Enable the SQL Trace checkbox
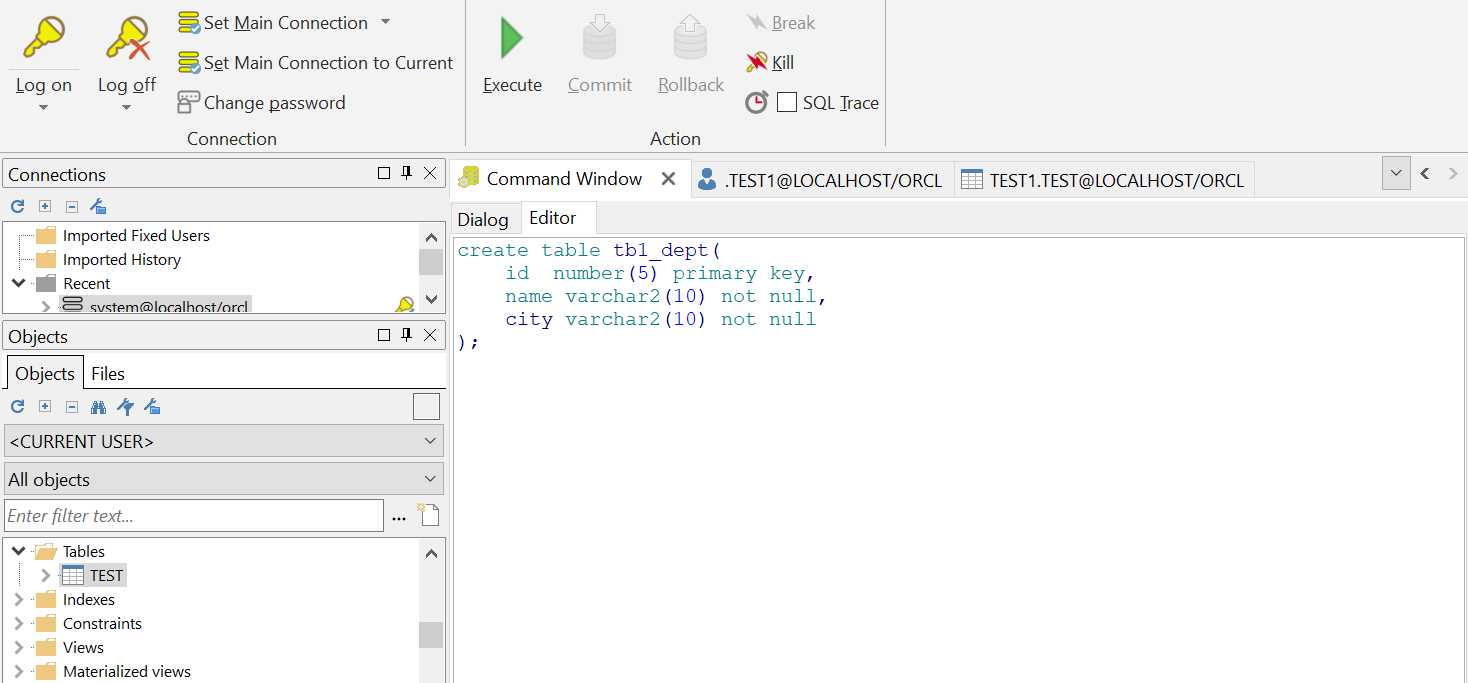 point(787,102)
